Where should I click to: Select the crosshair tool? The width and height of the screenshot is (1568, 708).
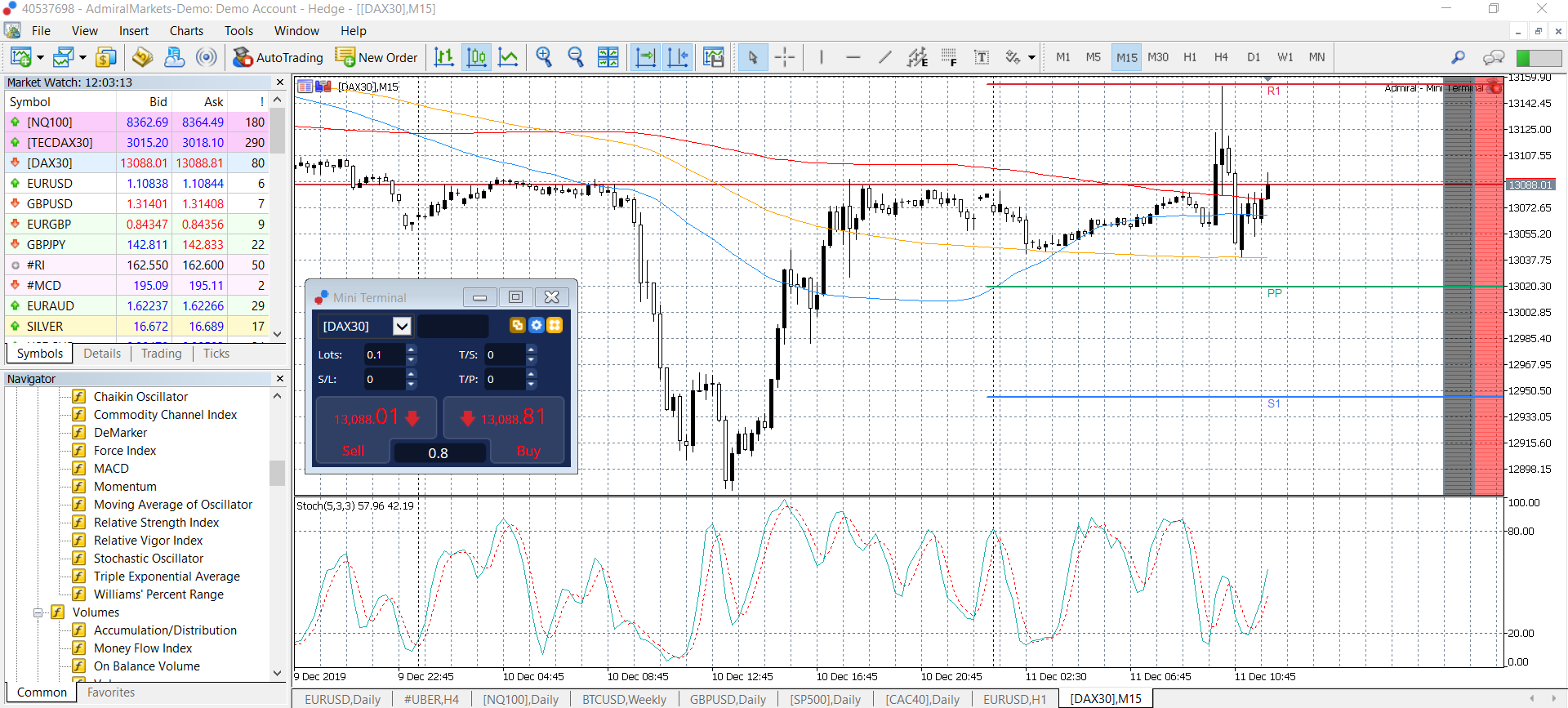[x=784, y=57]
